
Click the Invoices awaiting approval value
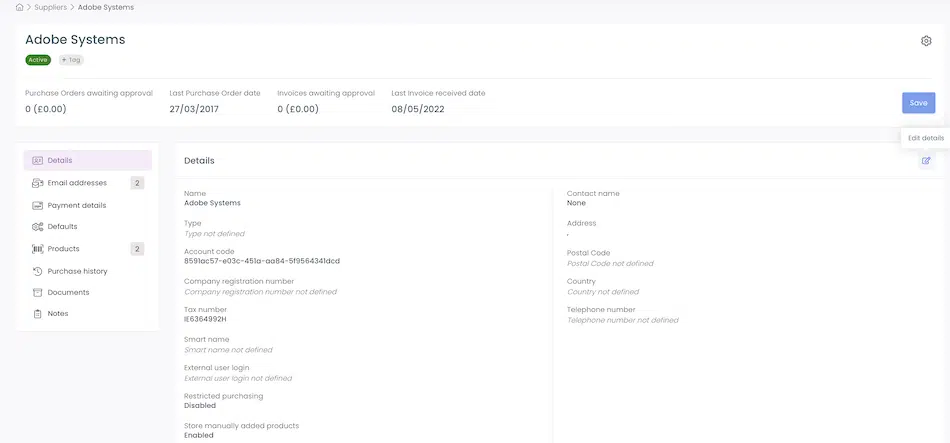pyautogui.click(x=297, y=110)
